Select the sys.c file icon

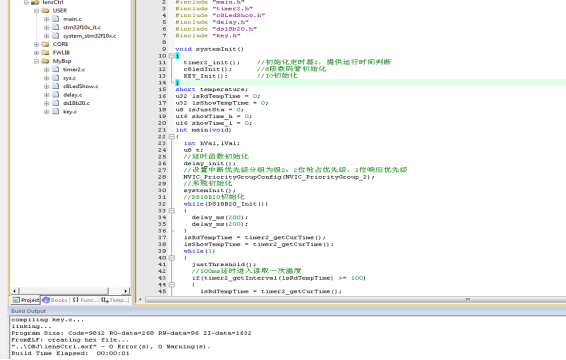coord(56,78)
